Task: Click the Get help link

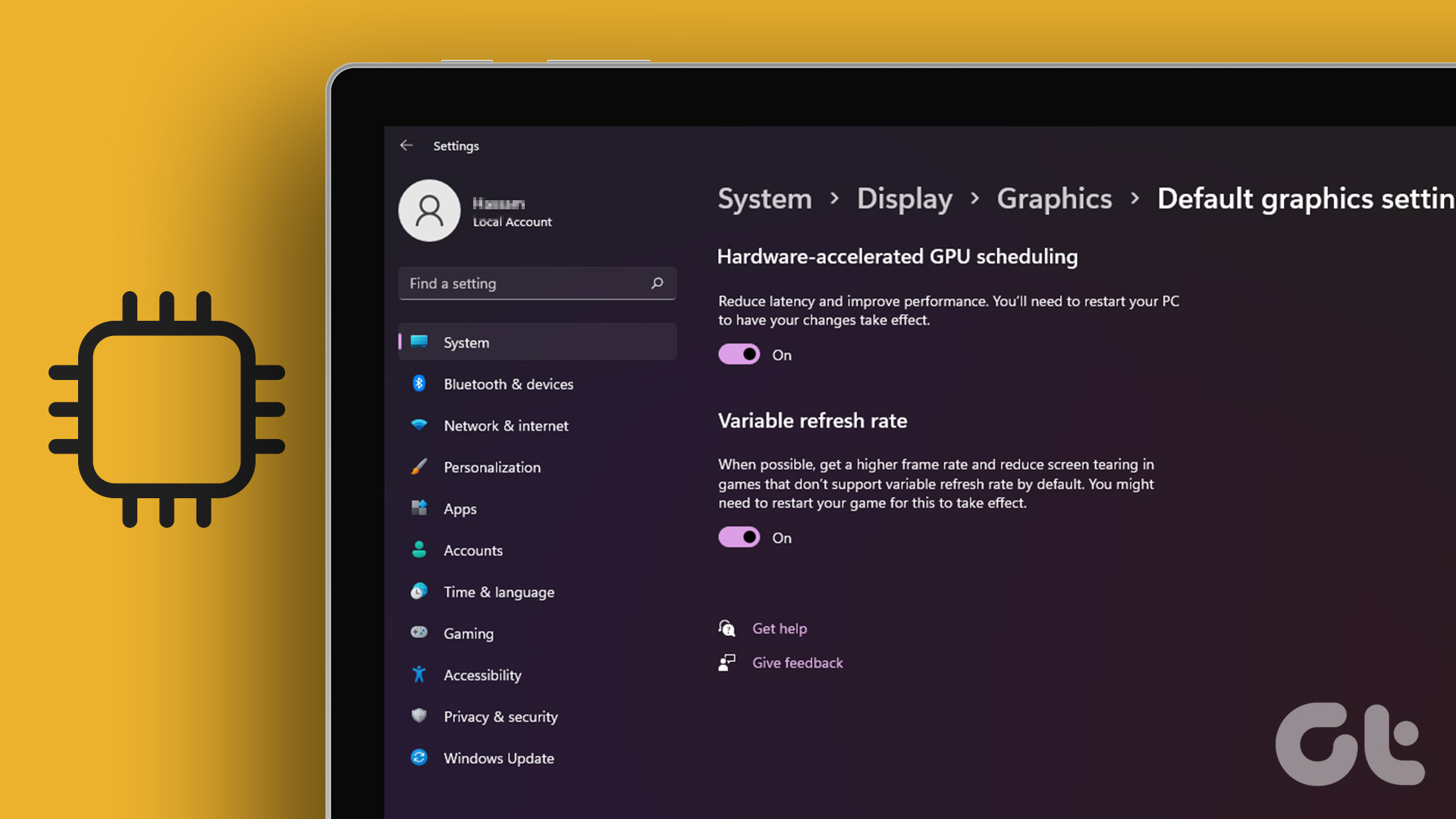Action: (x=780, y=629)
